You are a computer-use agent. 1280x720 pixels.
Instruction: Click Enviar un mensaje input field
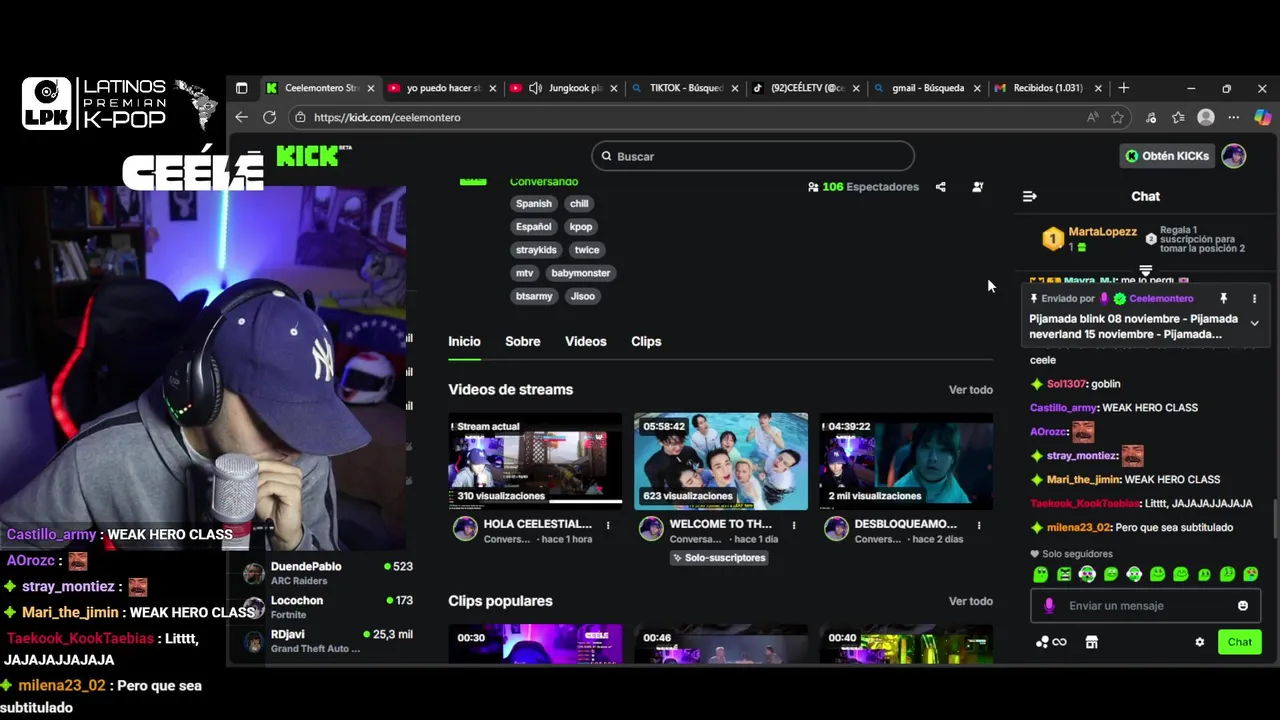[1144, 606]
